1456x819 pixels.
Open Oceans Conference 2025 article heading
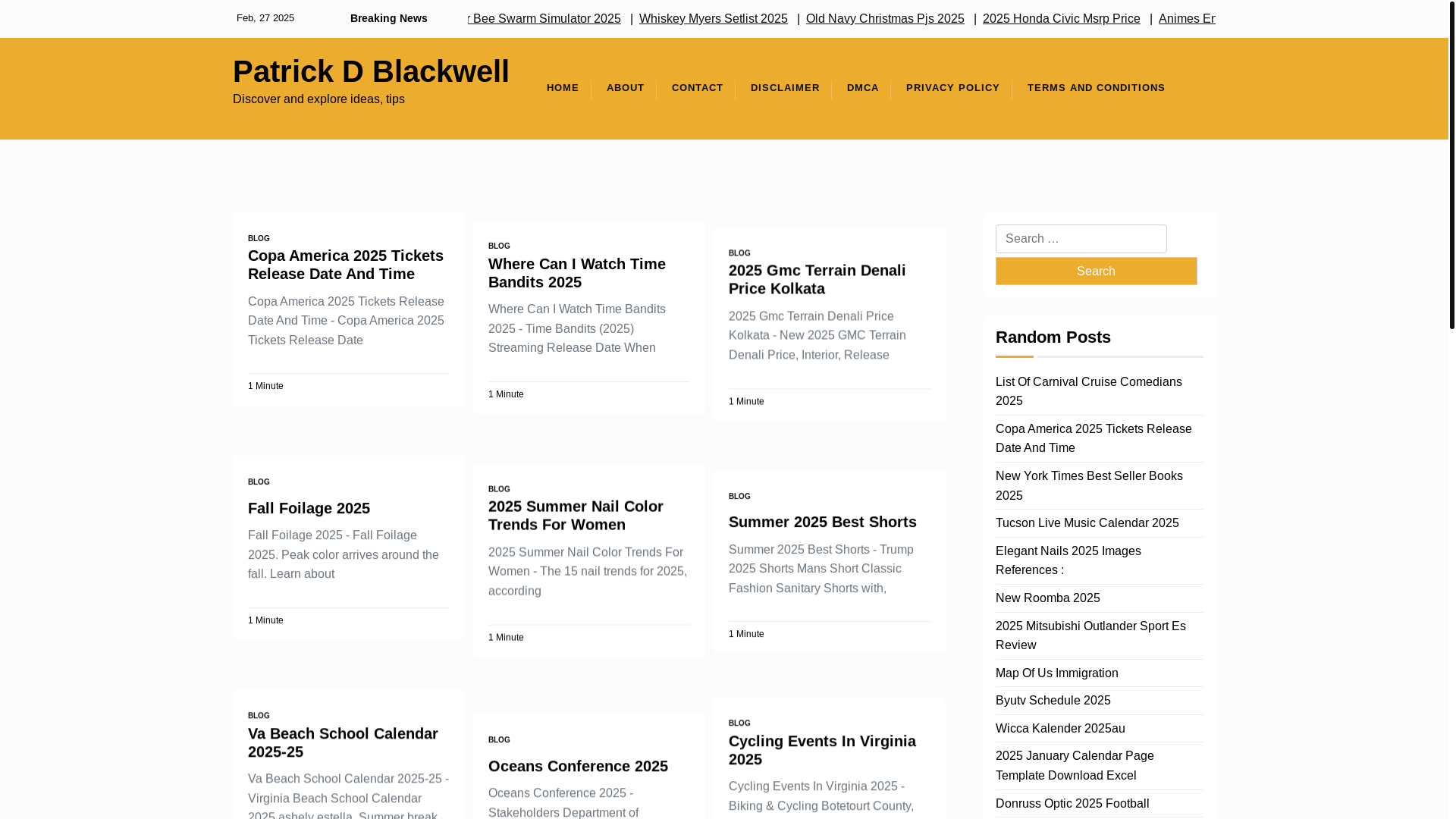pyautogui.click(x=578, y=766)
